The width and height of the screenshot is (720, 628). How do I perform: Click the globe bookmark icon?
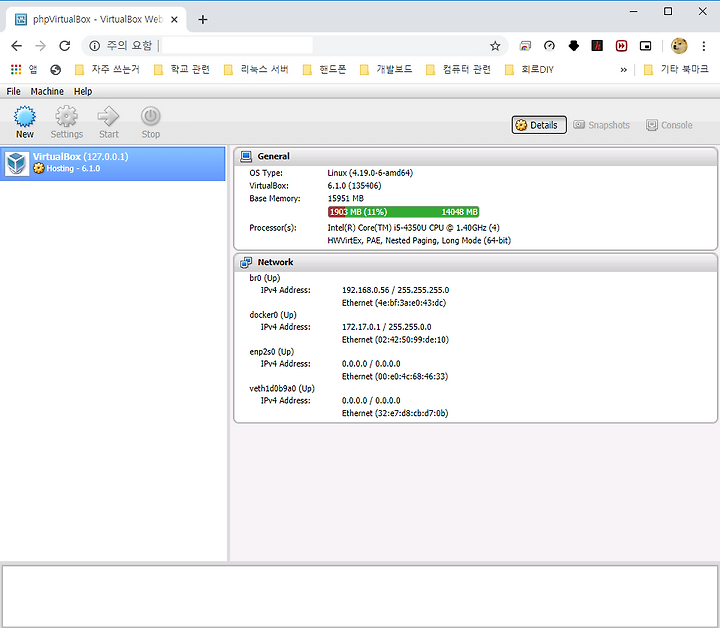point(56,69)
